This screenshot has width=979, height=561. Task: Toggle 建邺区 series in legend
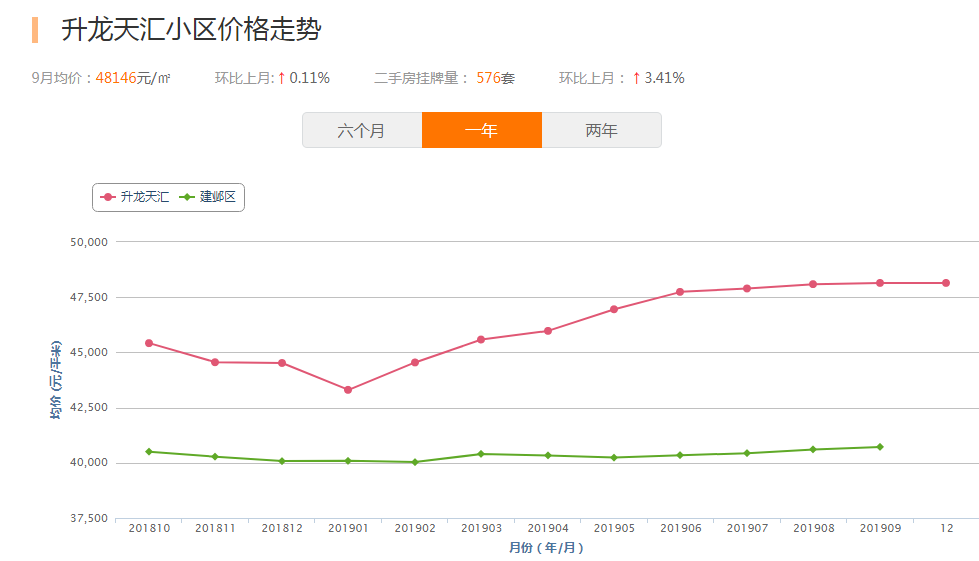click(x=207, y=197)
